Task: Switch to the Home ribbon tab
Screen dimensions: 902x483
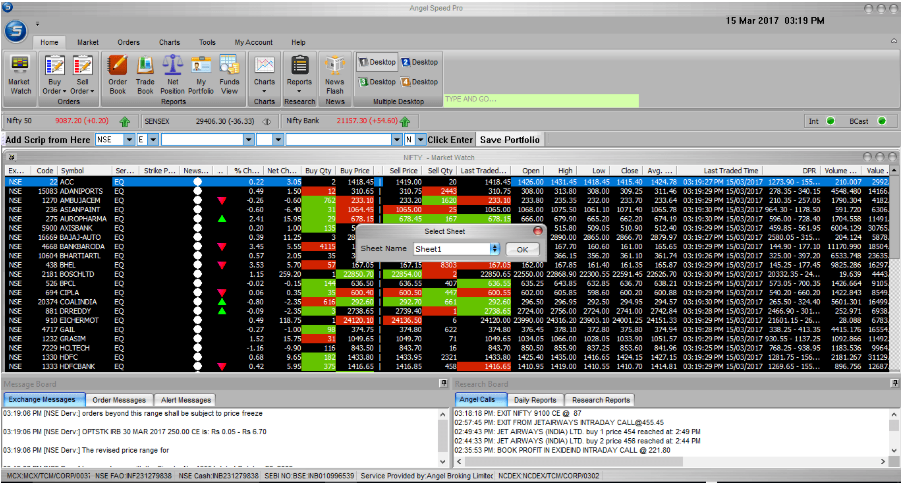Action: 49,43
